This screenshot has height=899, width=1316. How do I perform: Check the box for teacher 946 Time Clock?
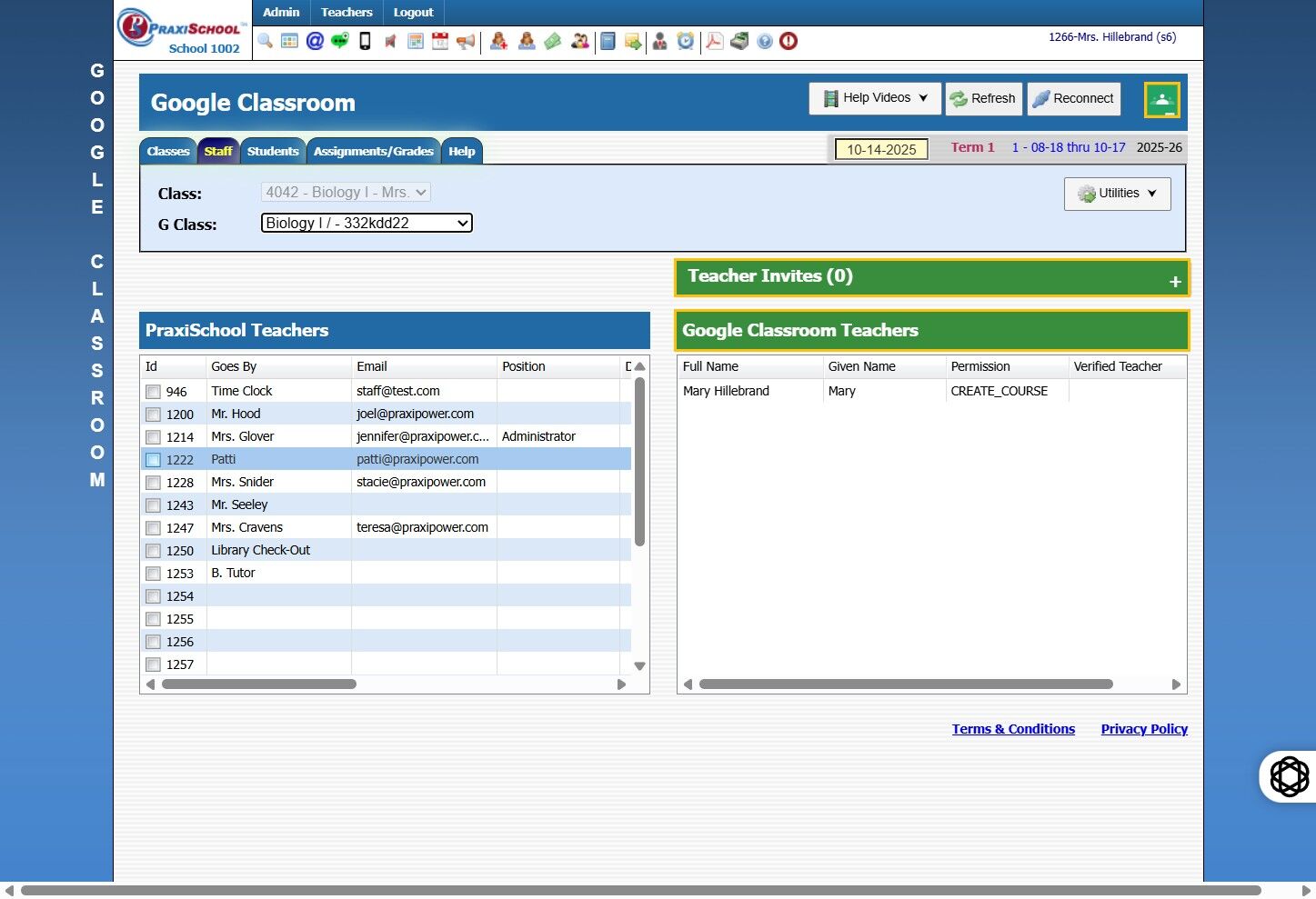click(153, 392)
